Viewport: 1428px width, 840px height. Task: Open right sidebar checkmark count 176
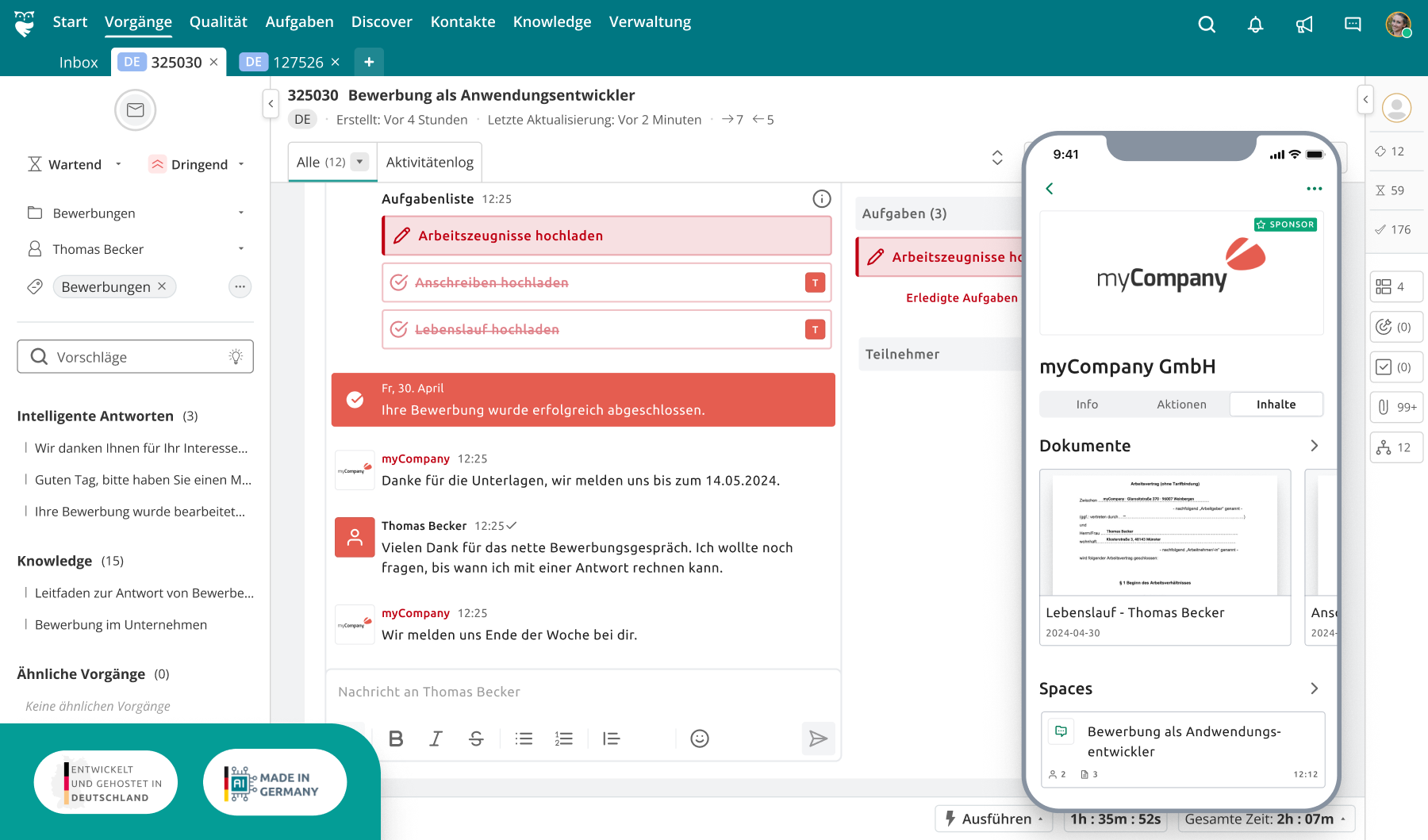point(1393,229)
